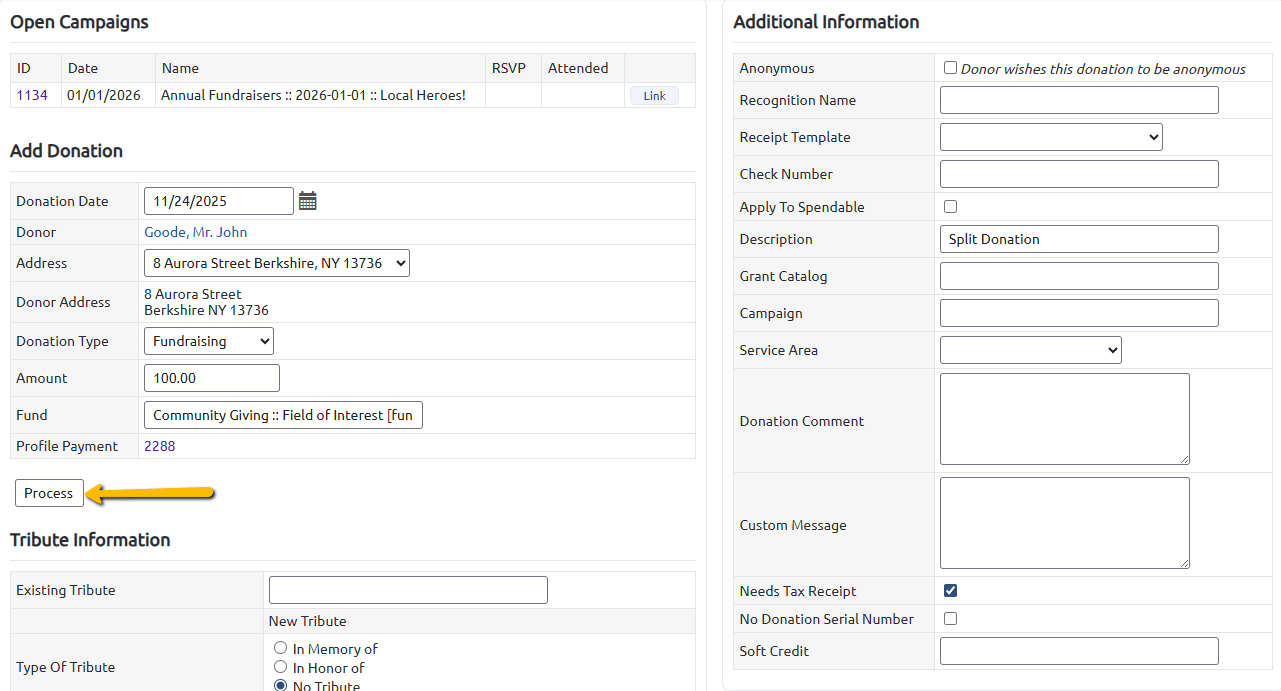1281x691 pixels.
Task: Open the Donation Date calendar picker
Action: [x=308, y=201]
